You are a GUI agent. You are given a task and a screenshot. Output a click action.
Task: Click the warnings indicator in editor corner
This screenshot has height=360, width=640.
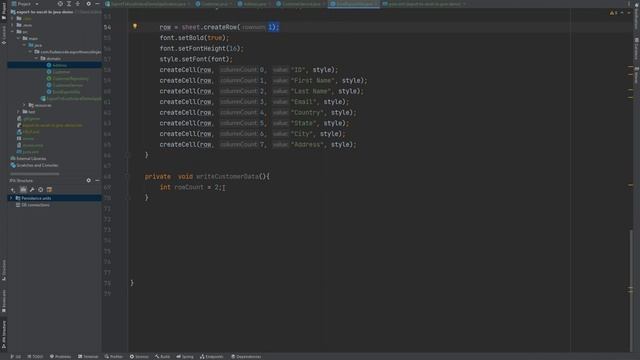coord(613,13)
